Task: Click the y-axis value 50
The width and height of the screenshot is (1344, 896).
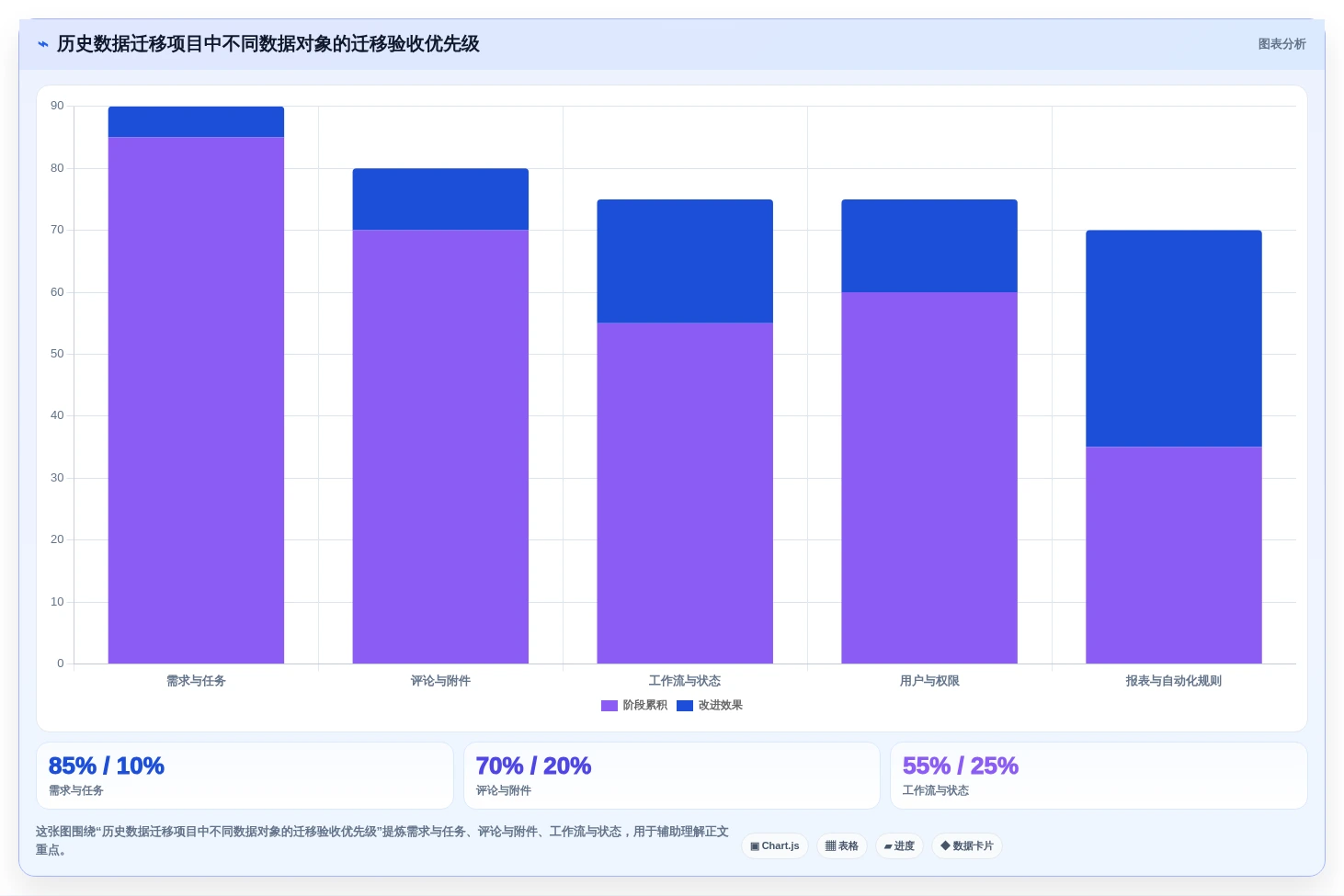Action: click(x=57, y=354)
